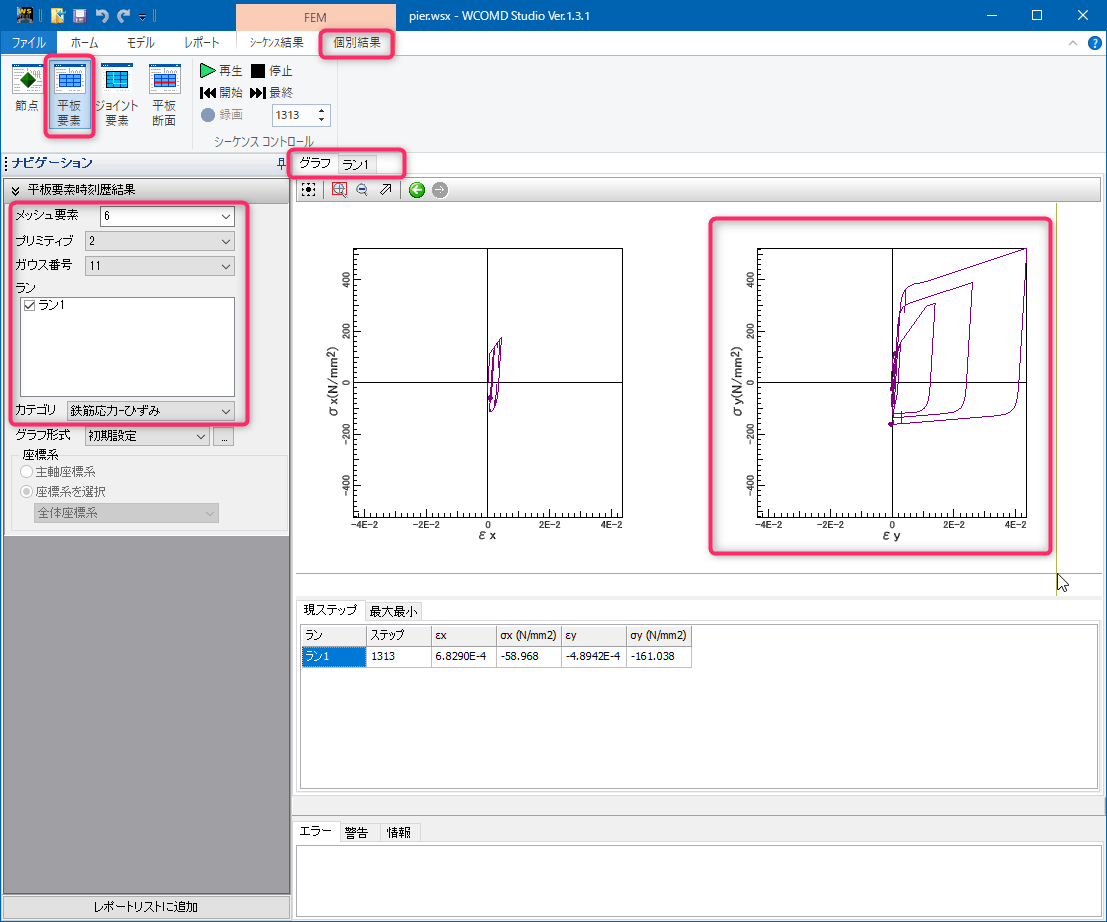Viewport: 1107px width, 922px height.
Task: Select the ラン1 view tab
Action: [355, 164]
